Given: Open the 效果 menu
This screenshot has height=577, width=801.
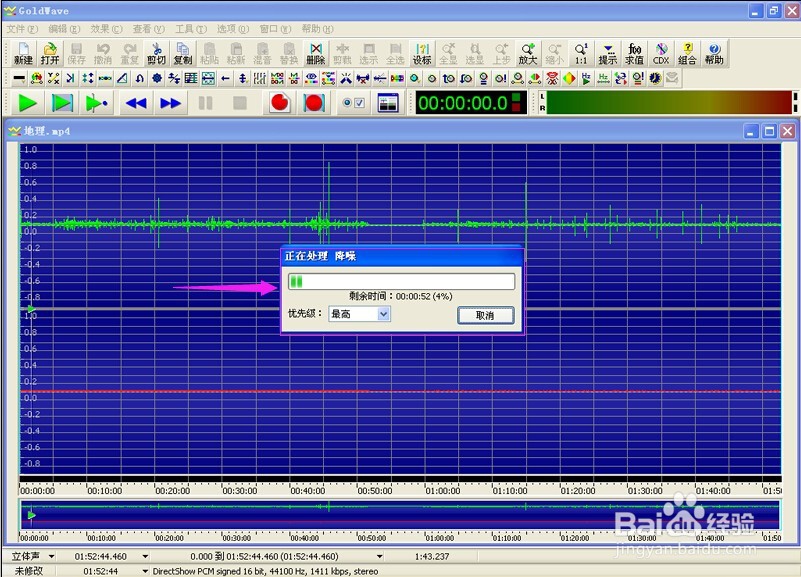Looking at the screenshot, I should 107,29.
